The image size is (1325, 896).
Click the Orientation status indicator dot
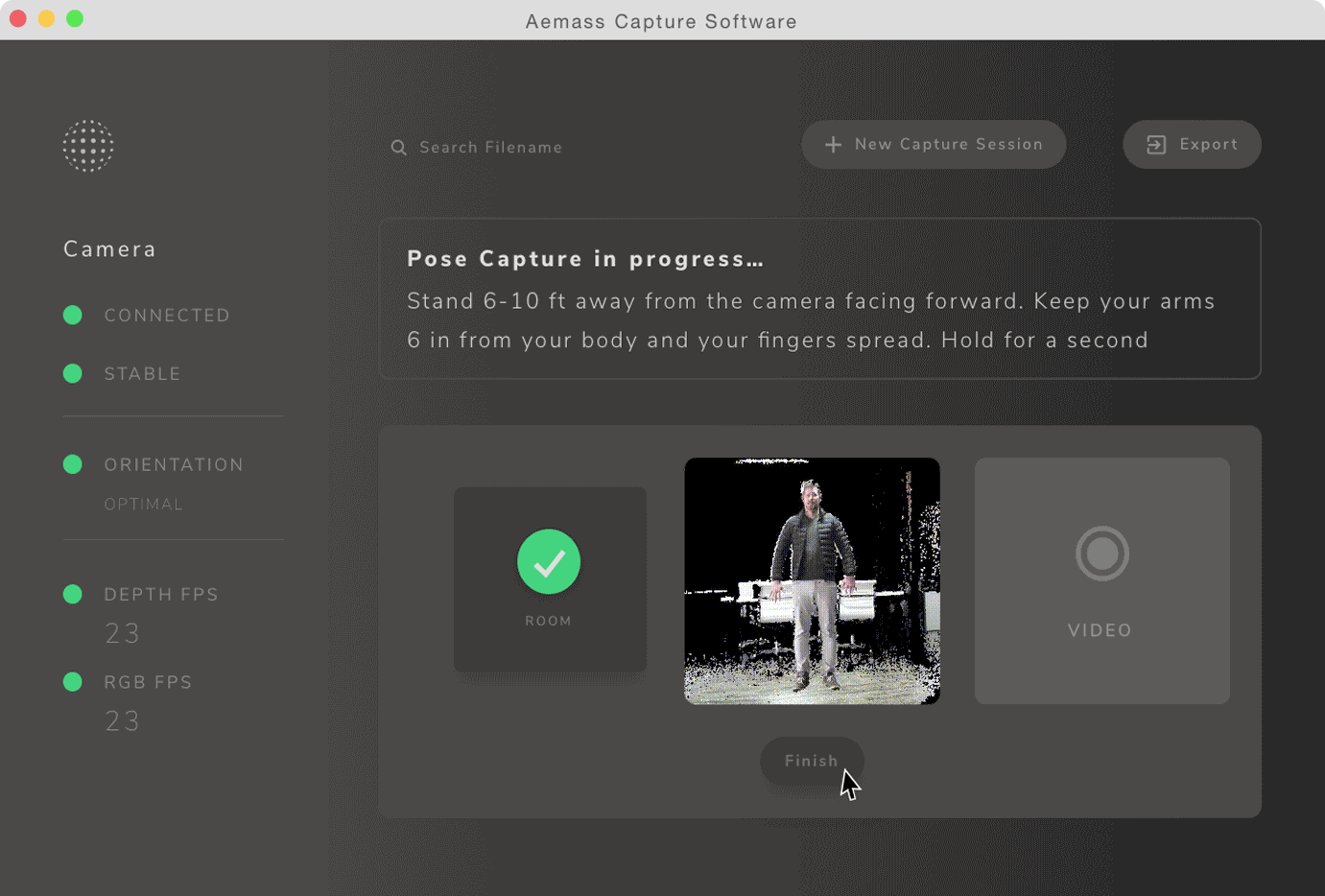click(73, 465)
